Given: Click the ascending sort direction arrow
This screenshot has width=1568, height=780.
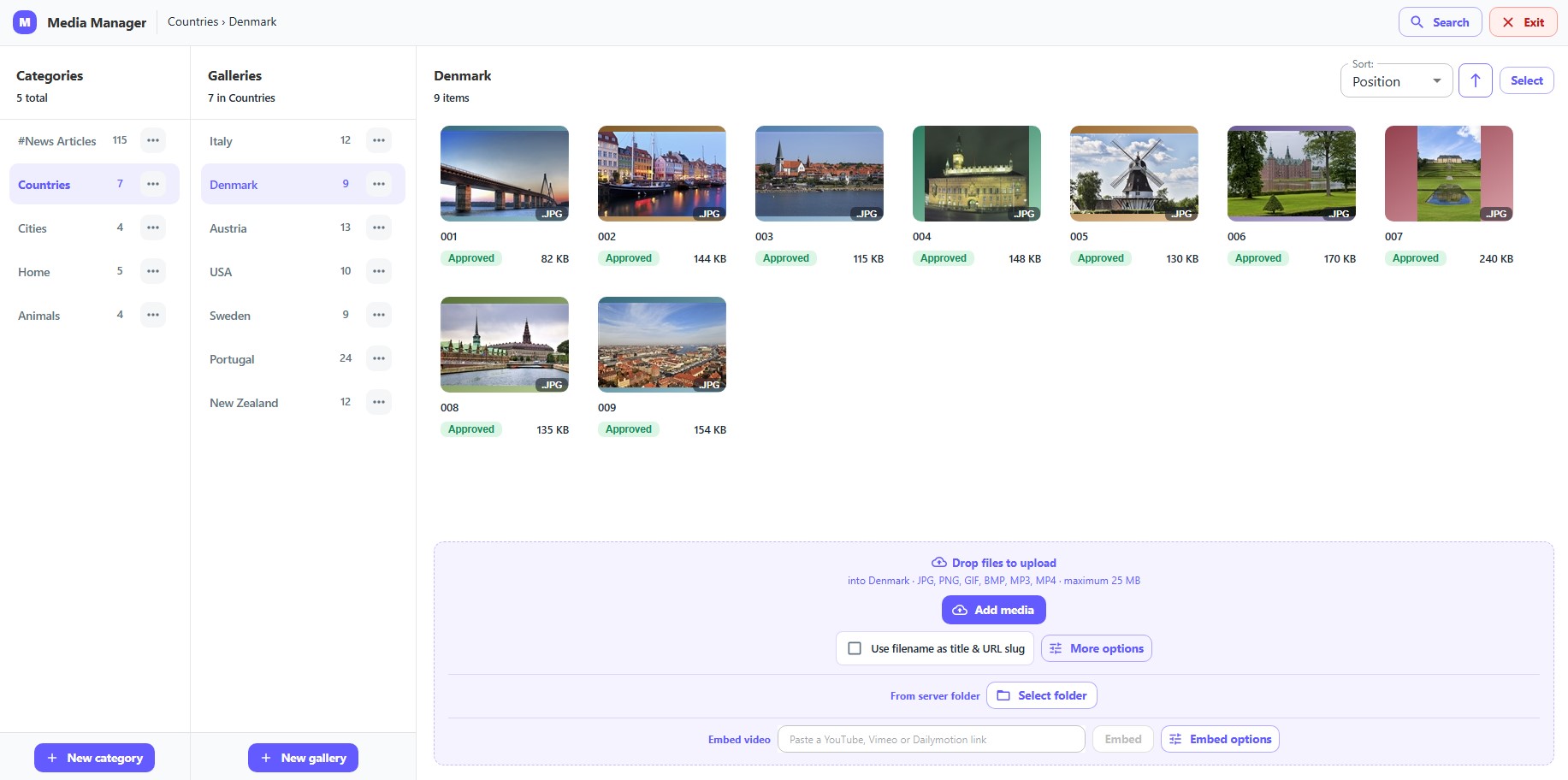Looking at the screenshot, I should (x=1475, y=80).
